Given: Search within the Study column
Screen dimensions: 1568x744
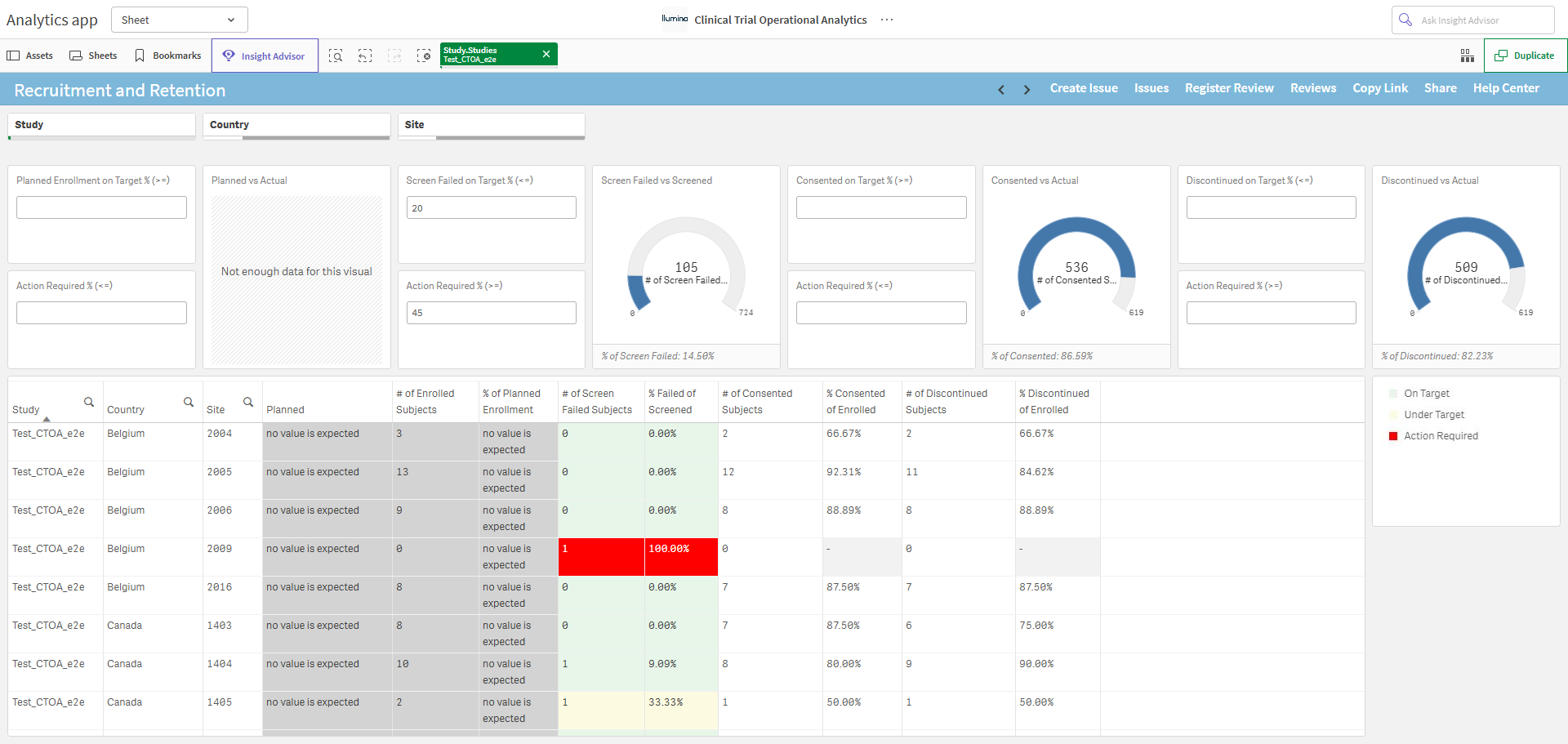Looking at the screenshot, I should (89, 402).
